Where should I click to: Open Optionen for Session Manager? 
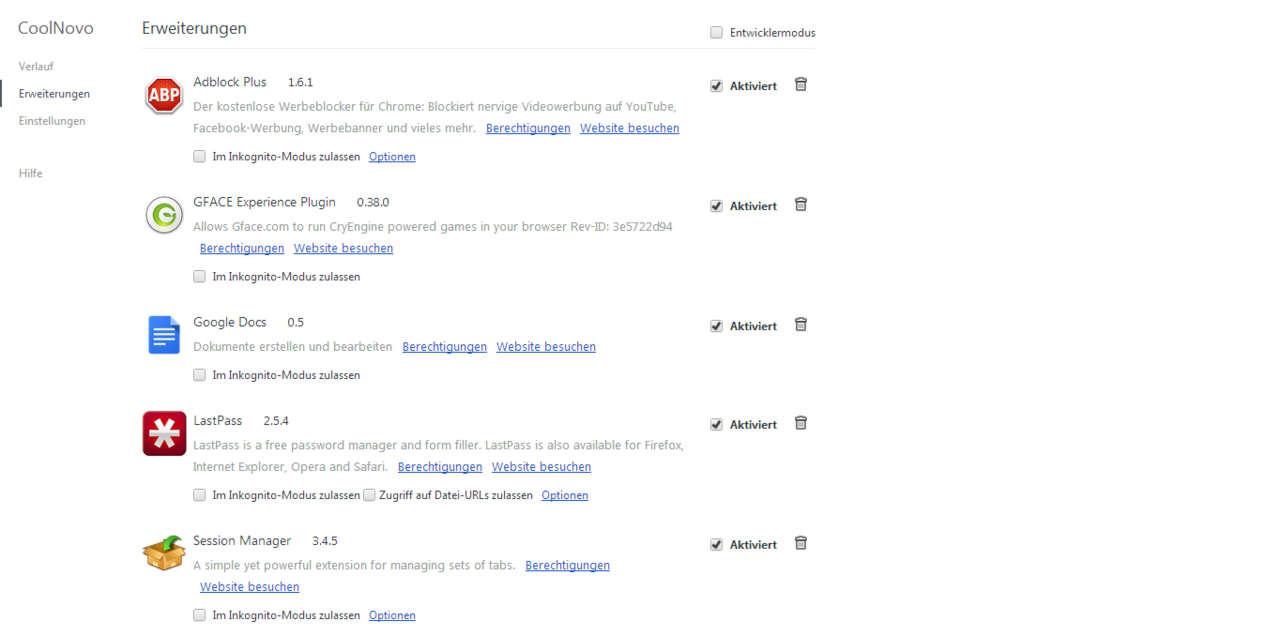pyautogui.click(x=392, y=616)
